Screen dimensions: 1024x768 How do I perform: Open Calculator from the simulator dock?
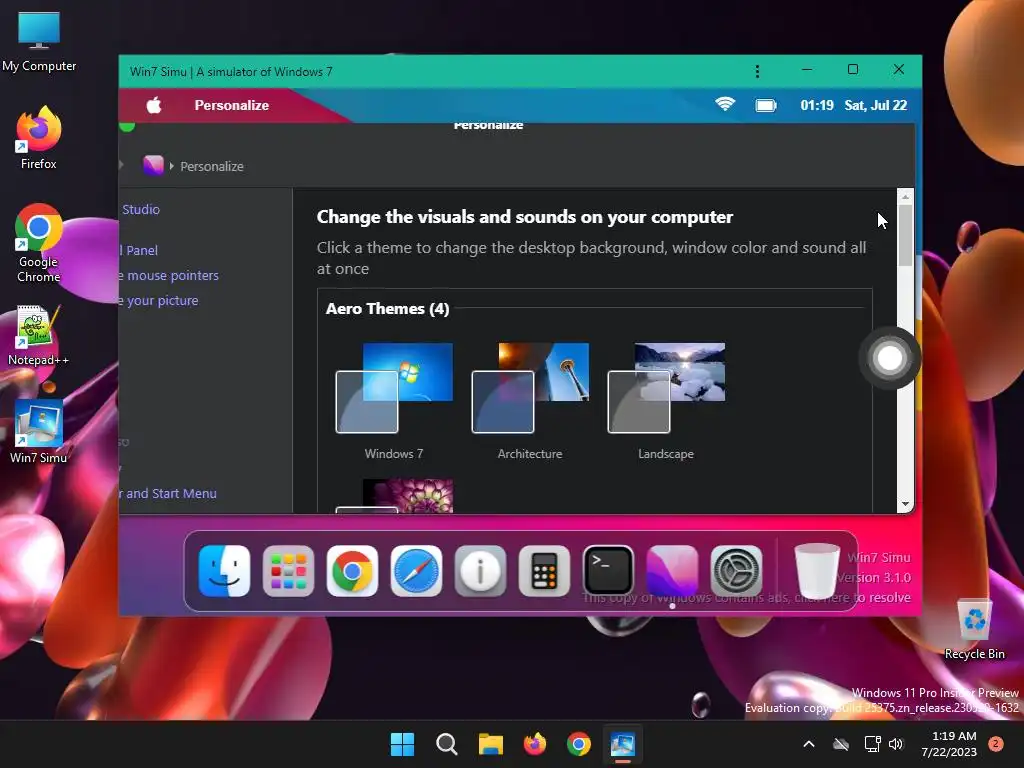point(544,571)
